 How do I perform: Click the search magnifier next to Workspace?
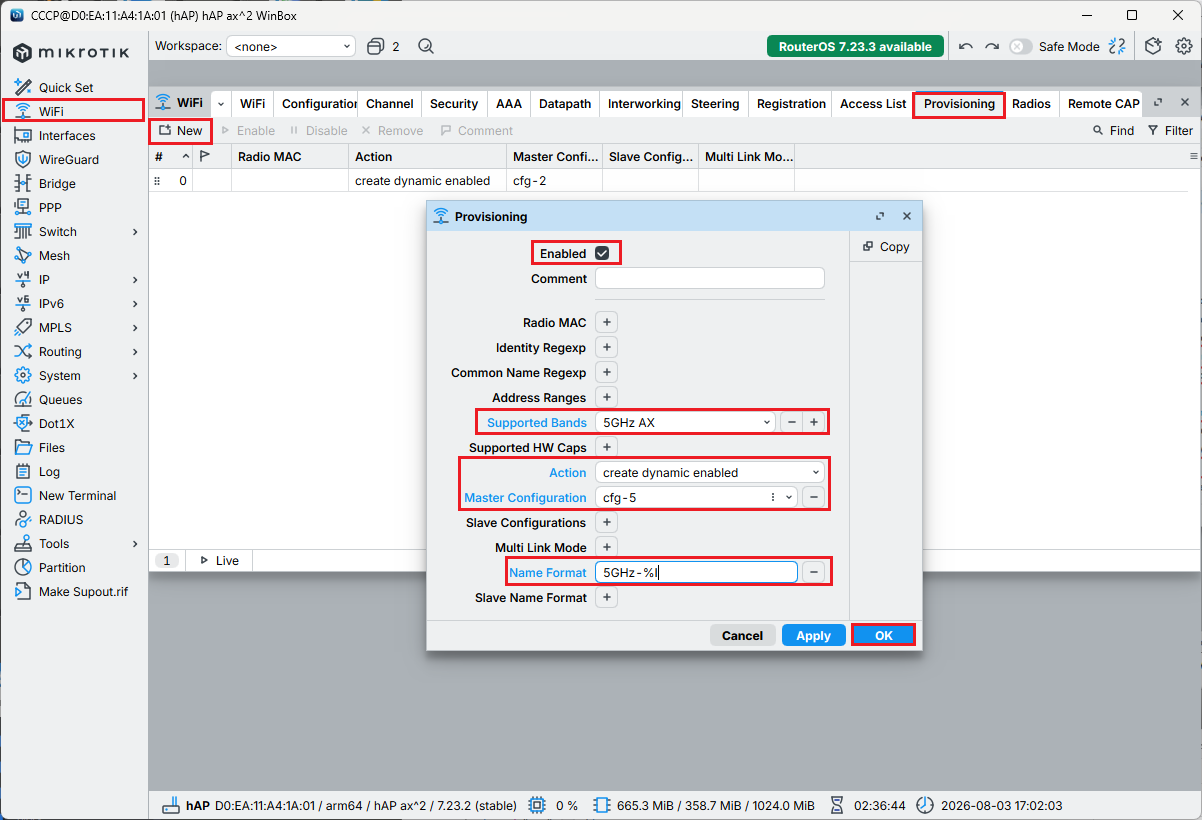click(x=426, y=46)
